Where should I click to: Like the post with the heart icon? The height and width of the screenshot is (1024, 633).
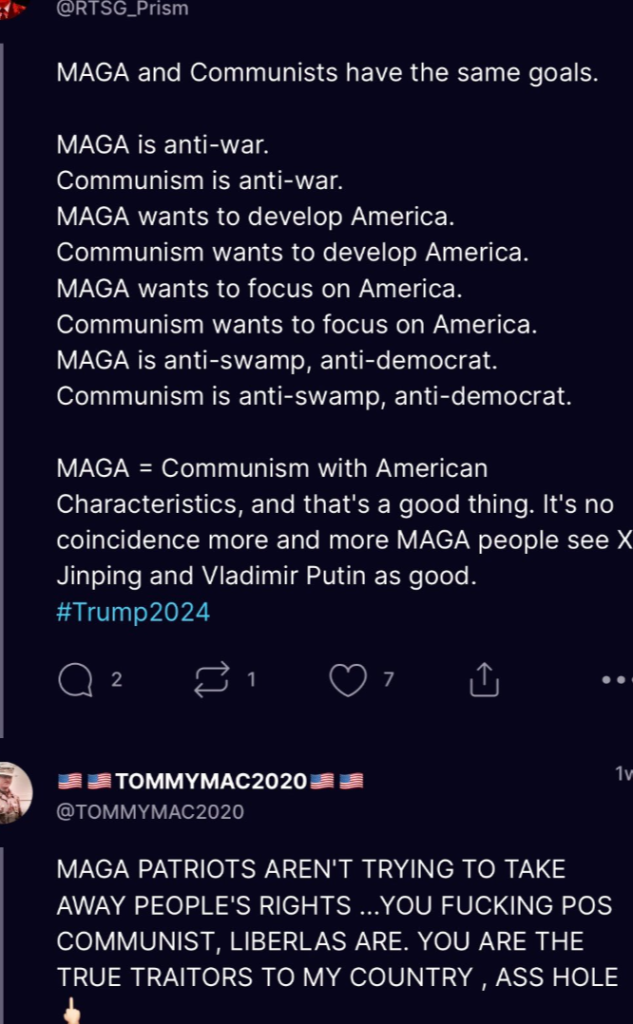click(347, 681)
